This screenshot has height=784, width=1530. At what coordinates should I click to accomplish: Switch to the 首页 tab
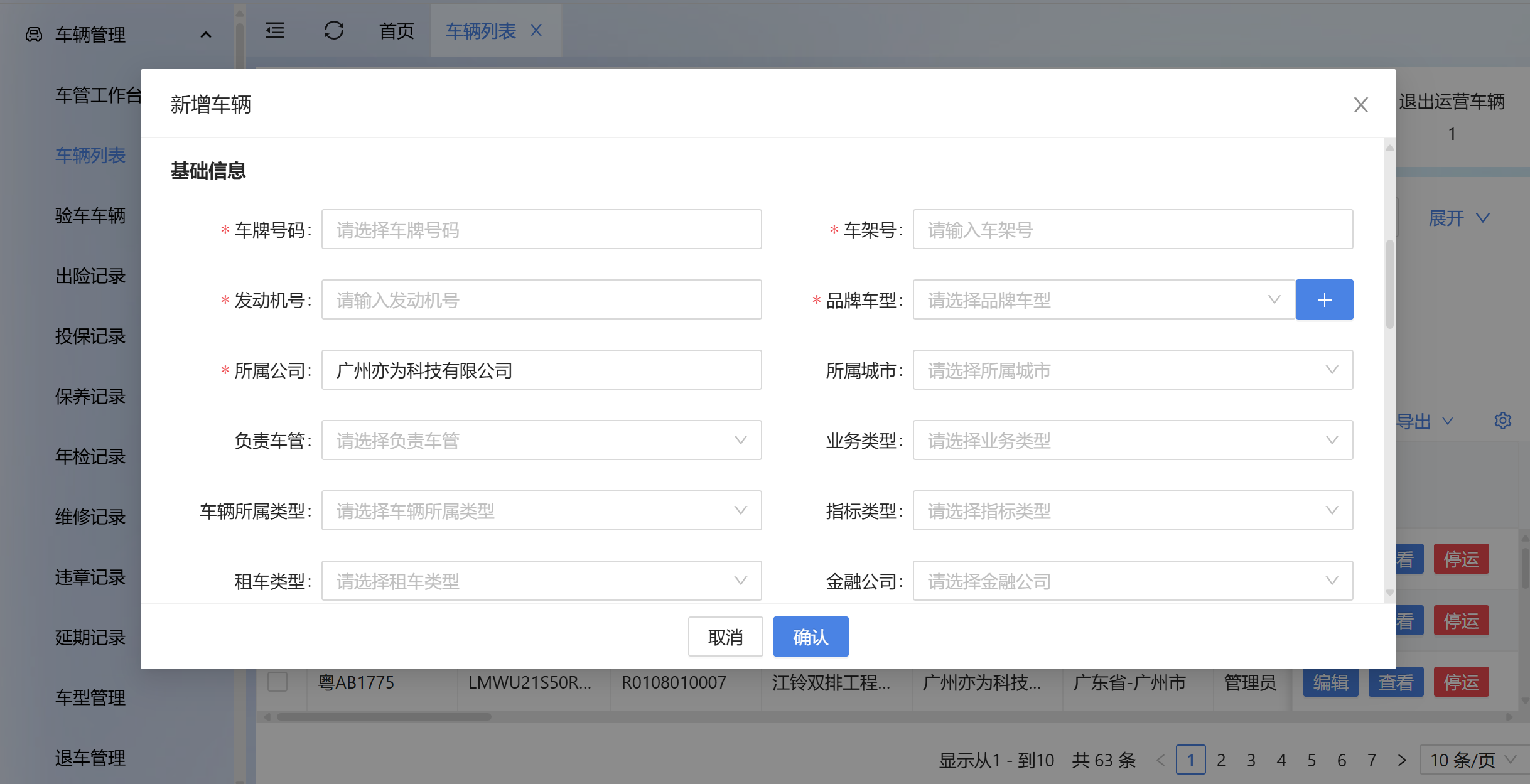[396, 31]
